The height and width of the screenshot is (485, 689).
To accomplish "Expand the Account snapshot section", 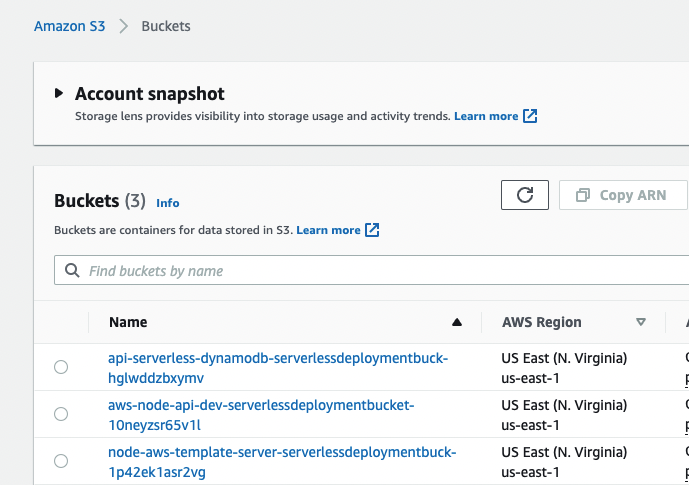I will (59, 93).
